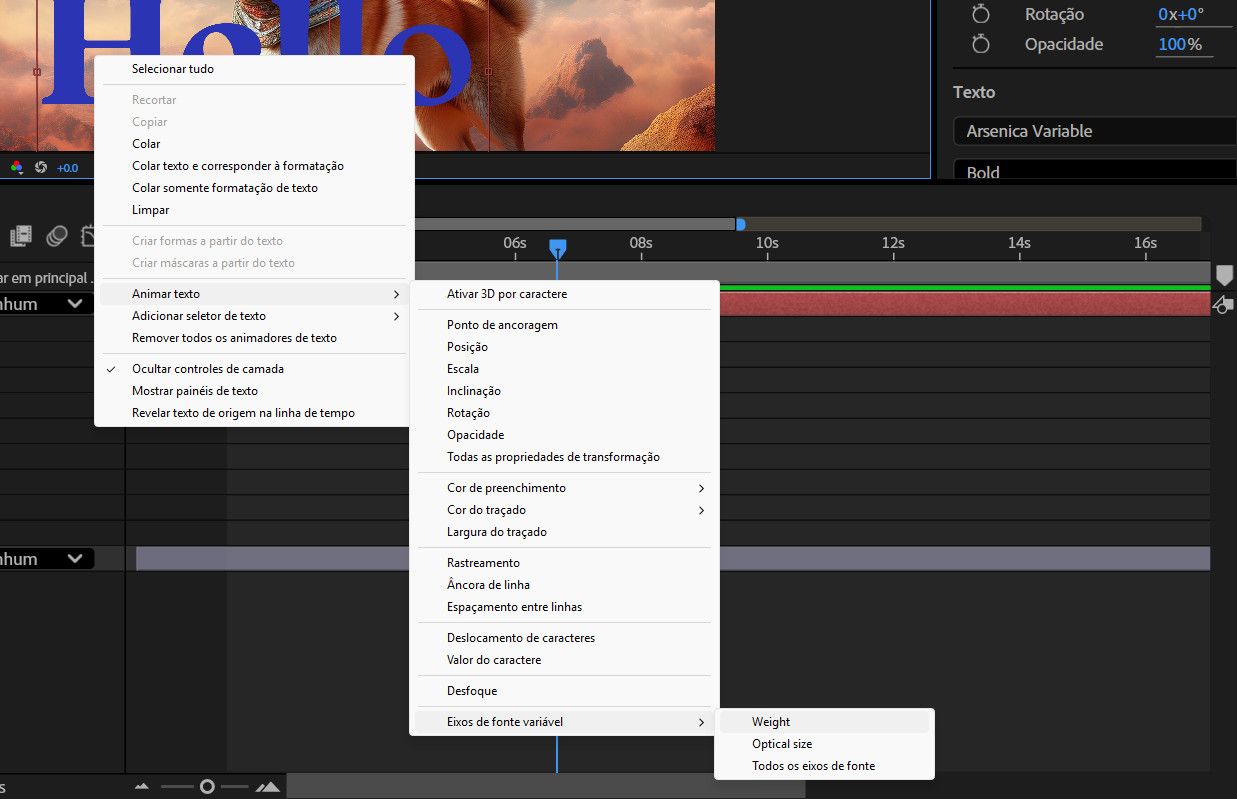The height and width of the screenshot is (799, 1237).
Task: Select the frame blending film strip icon
Action: (21, 235)
